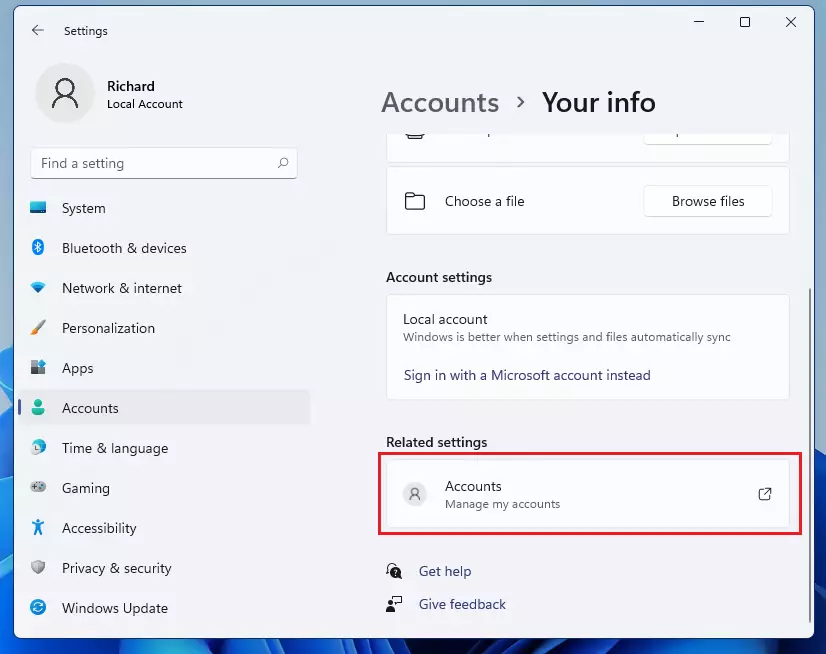The image size is (826, 654).
Task: Click the search magnifier icon
Action: pos(283,163)
